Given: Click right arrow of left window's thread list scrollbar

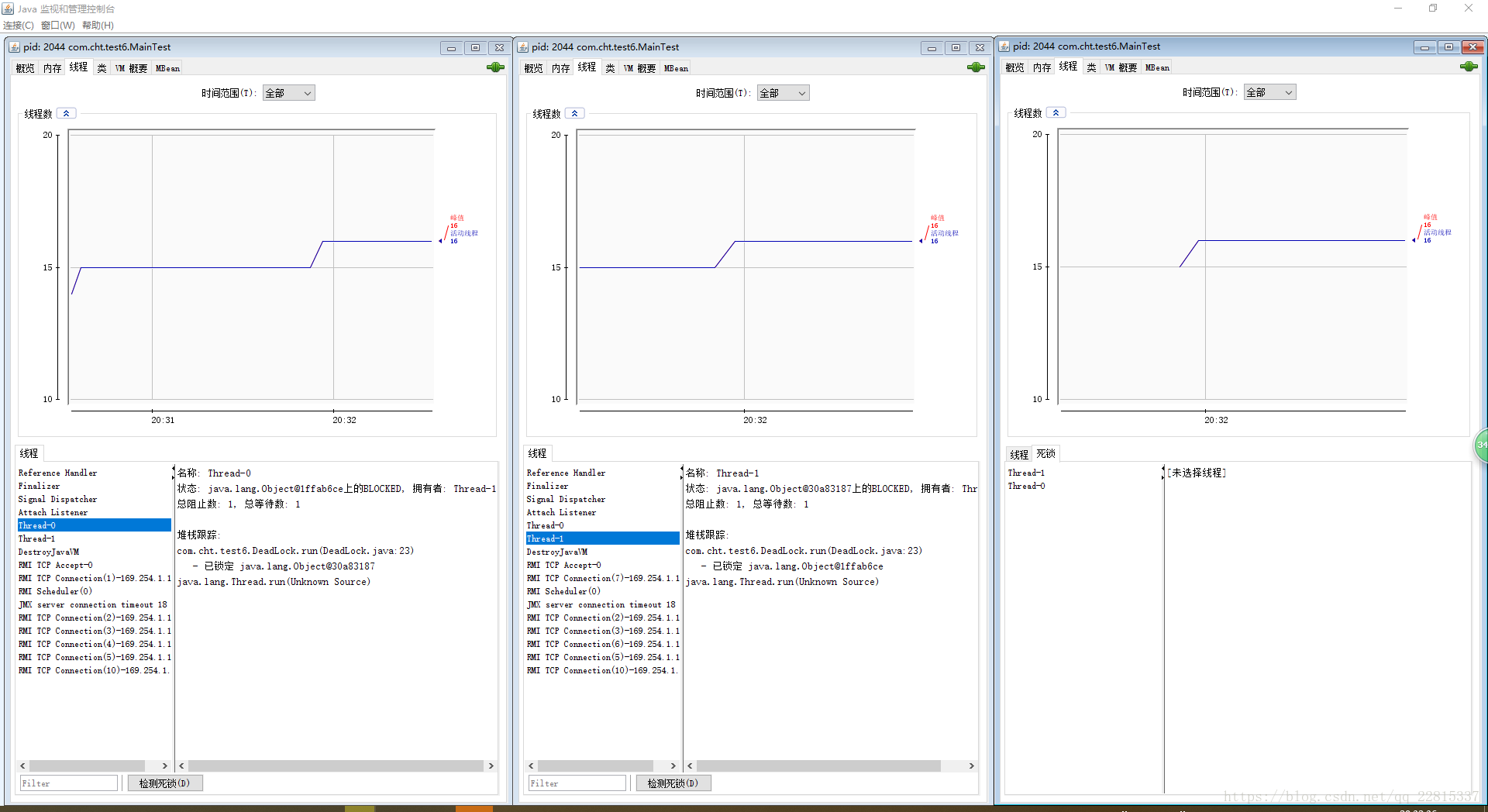Looking at the screenshot, I should pyautogui.click(x=165, y=766).
